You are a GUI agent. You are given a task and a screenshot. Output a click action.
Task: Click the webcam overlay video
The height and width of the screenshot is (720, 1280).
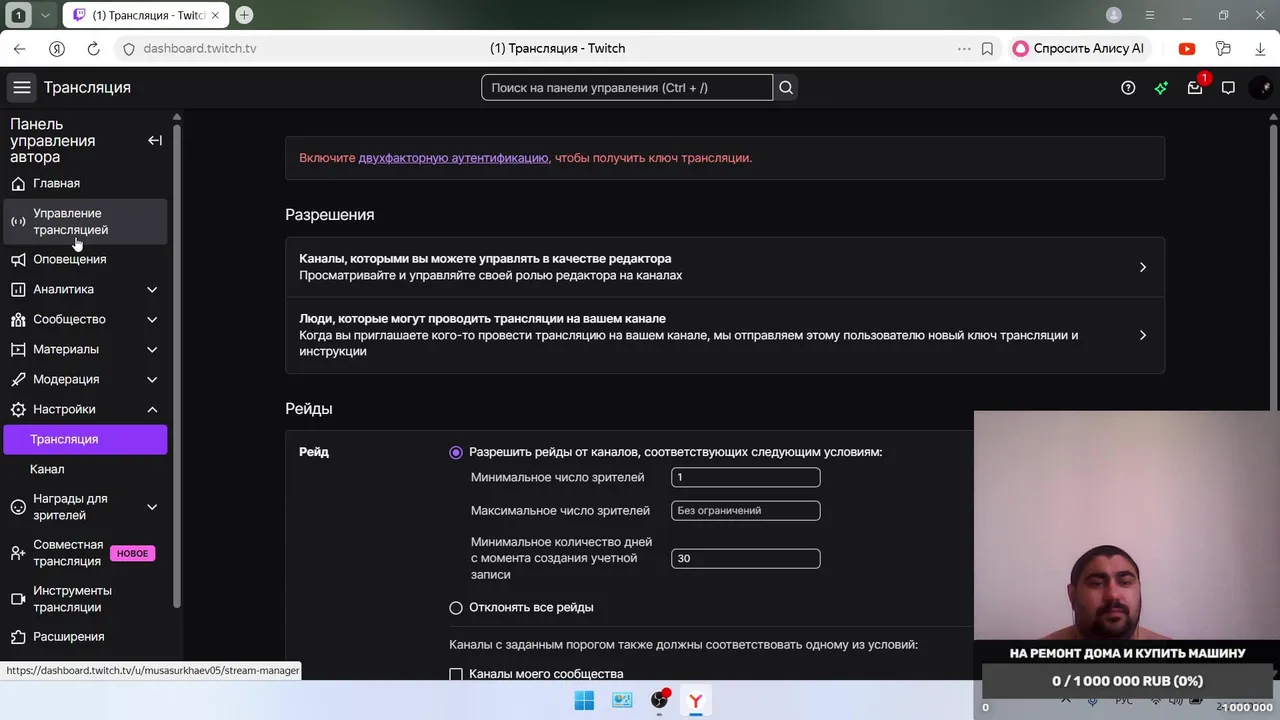[1127, 525]
